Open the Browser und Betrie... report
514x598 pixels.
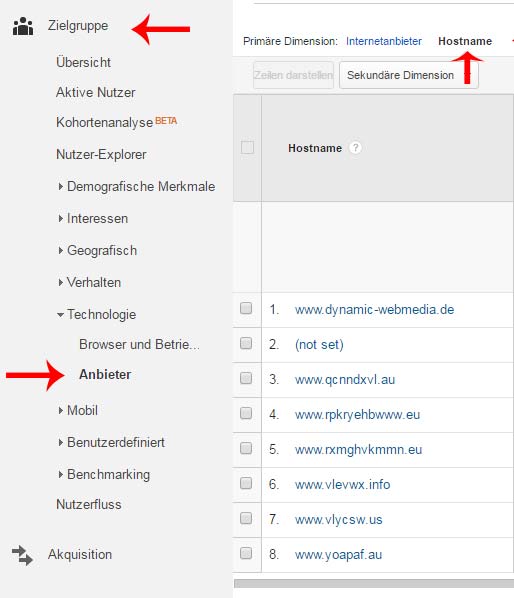pos(139,344)
